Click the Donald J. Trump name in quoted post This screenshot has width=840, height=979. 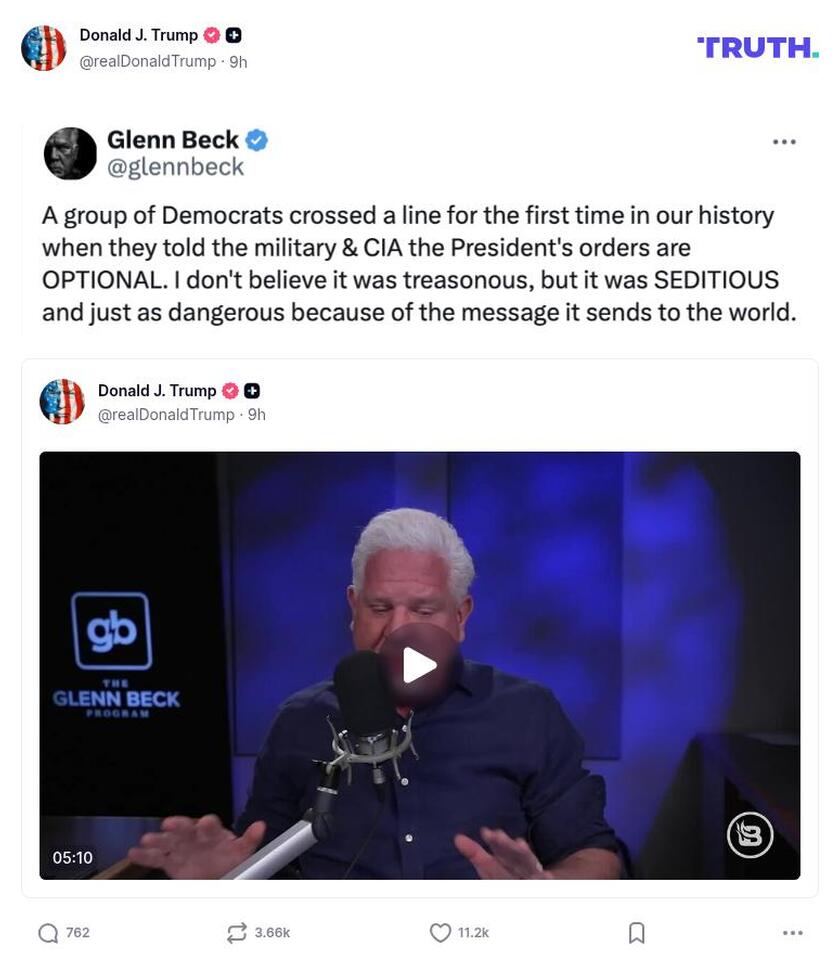tap(157, 391)
